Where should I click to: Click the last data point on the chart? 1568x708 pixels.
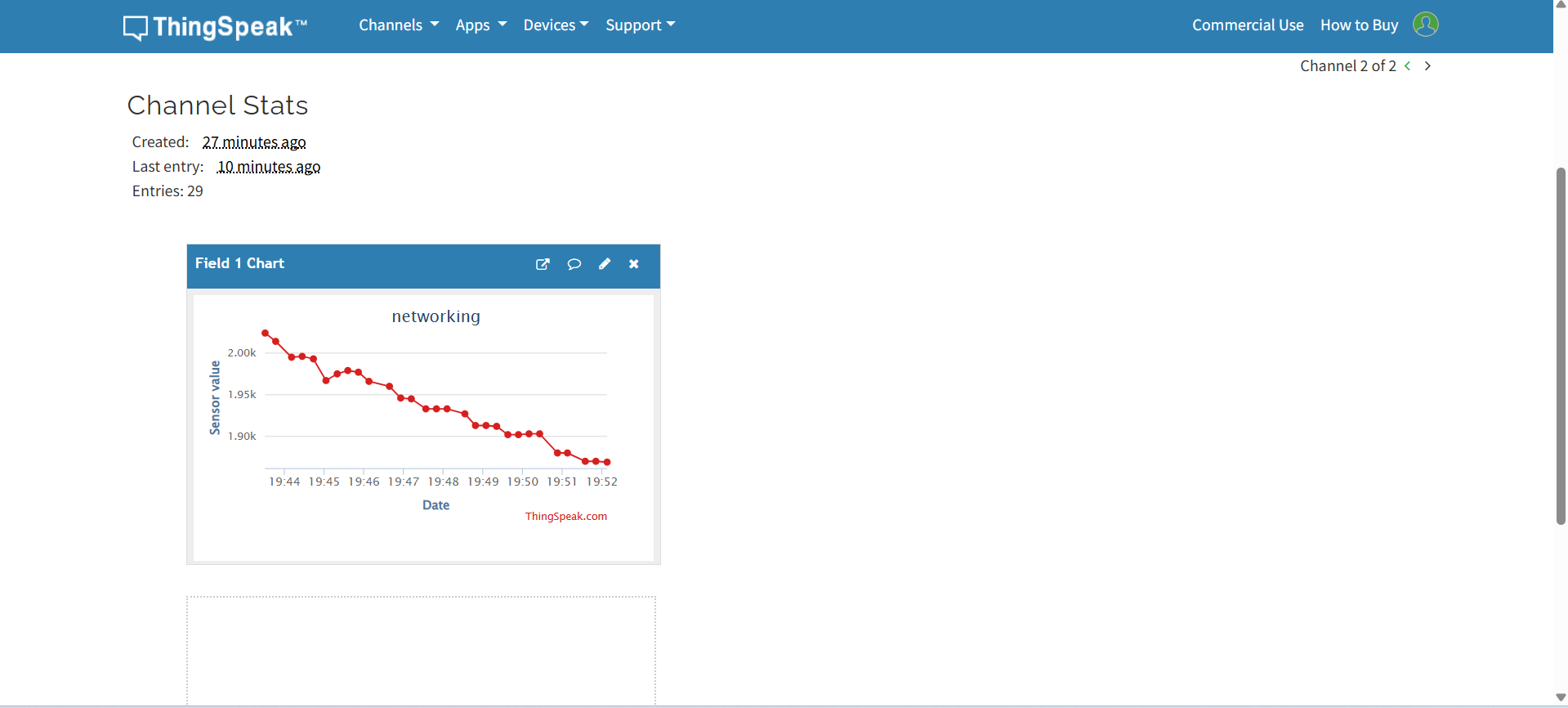607,462
